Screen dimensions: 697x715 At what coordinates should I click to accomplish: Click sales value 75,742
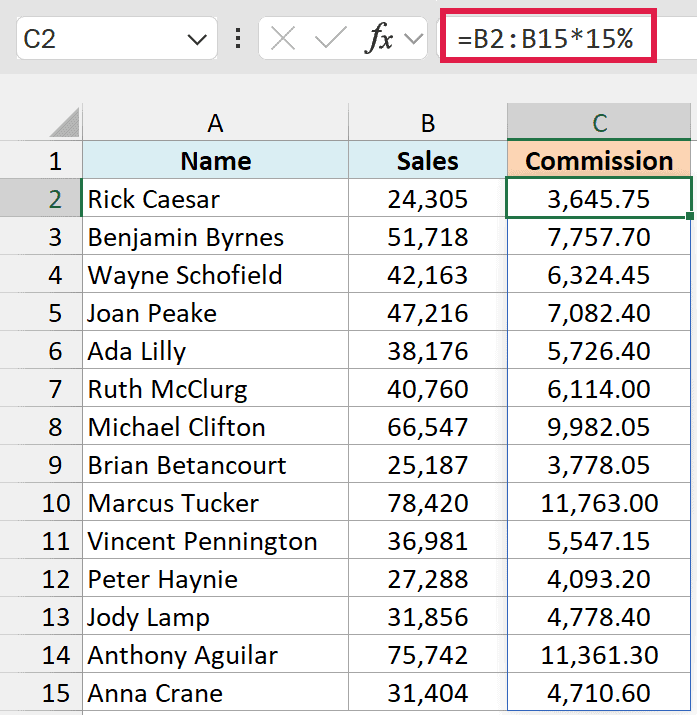[428, 654]
